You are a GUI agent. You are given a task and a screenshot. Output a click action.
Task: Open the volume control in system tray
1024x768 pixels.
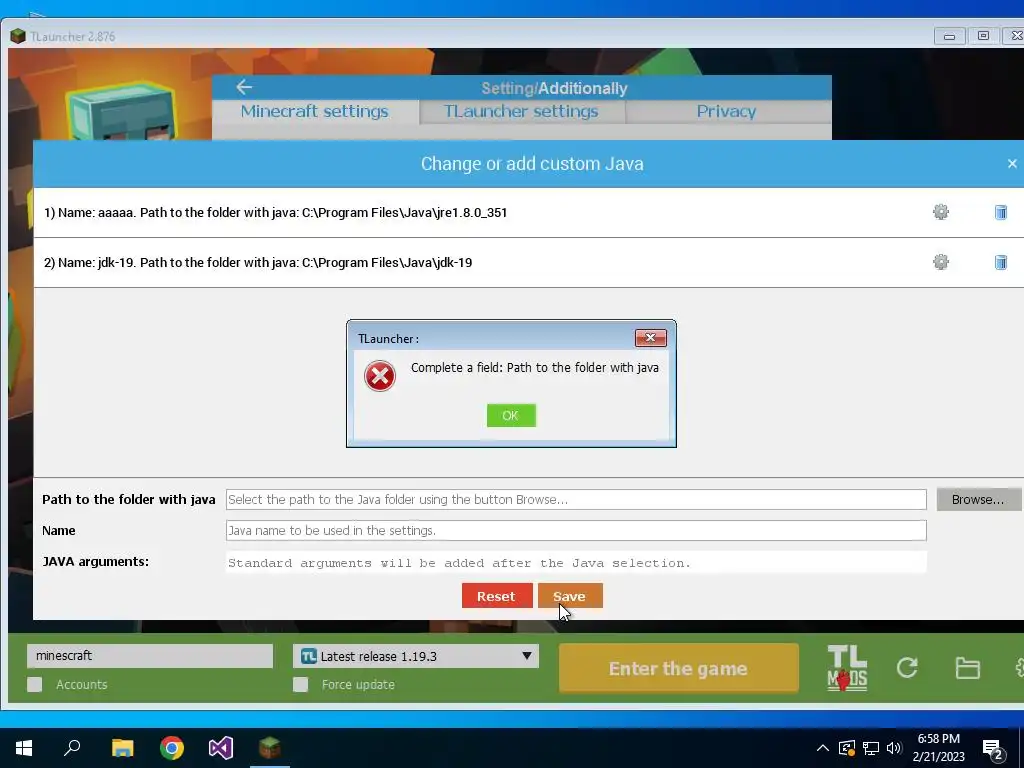(894, 748)
